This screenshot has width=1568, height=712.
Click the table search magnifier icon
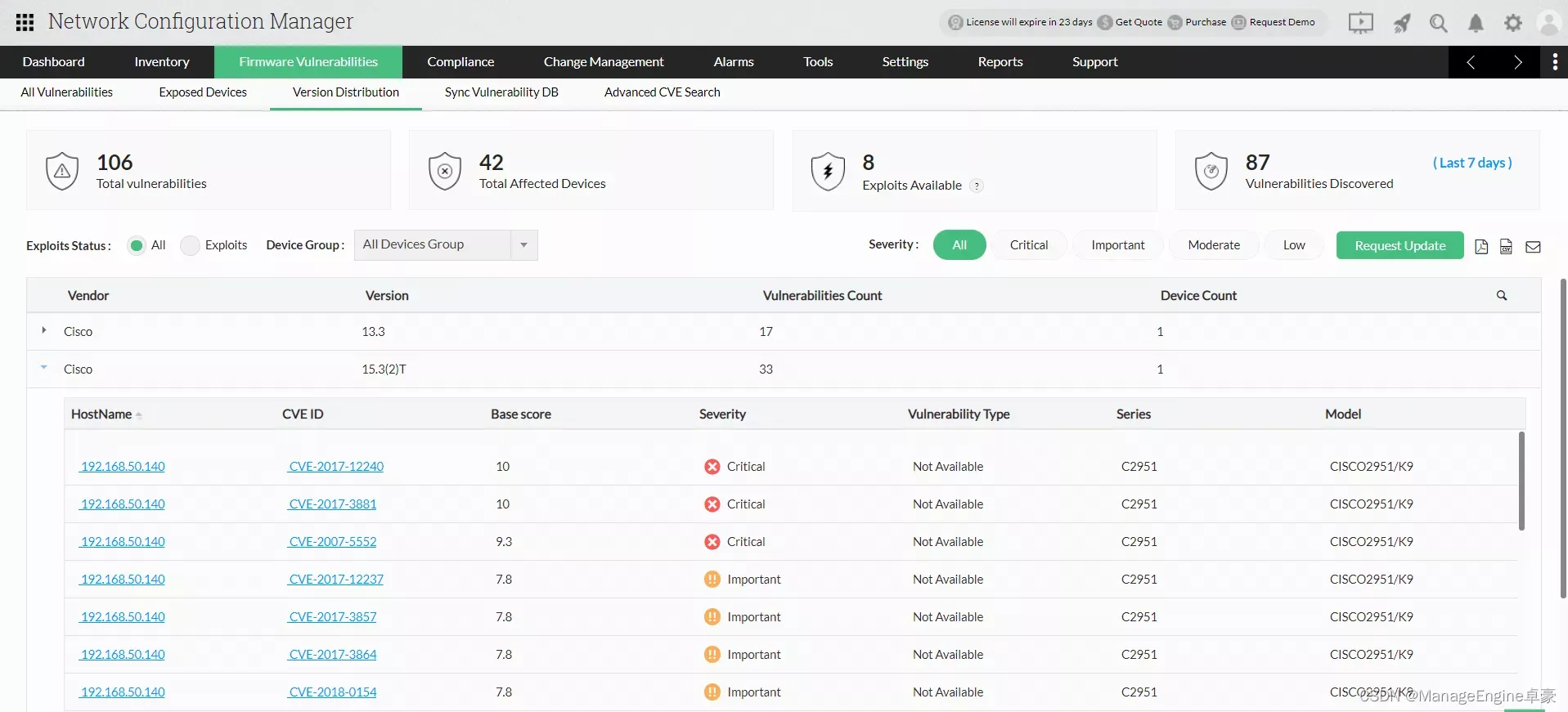coord(1502,295)
